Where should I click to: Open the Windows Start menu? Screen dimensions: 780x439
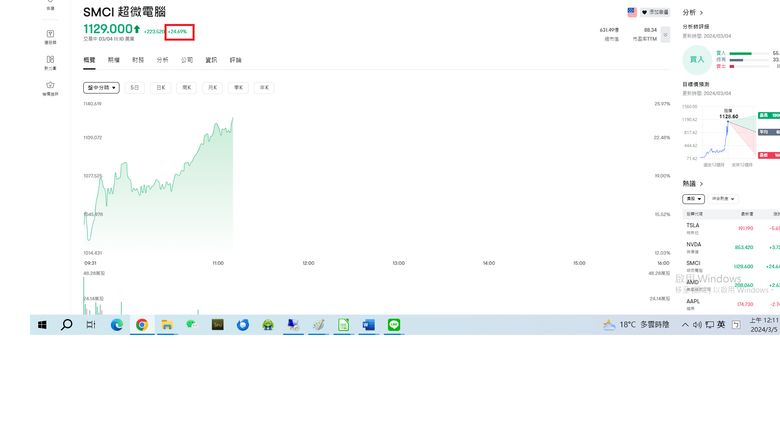coord(42,325)
